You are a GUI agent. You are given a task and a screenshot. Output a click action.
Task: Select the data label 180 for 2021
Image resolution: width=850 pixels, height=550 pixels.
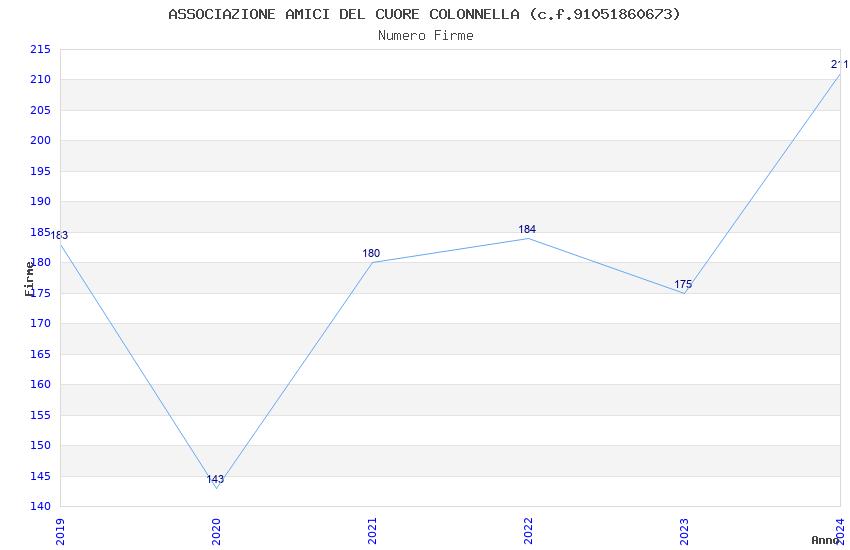[x=371, y=253]
